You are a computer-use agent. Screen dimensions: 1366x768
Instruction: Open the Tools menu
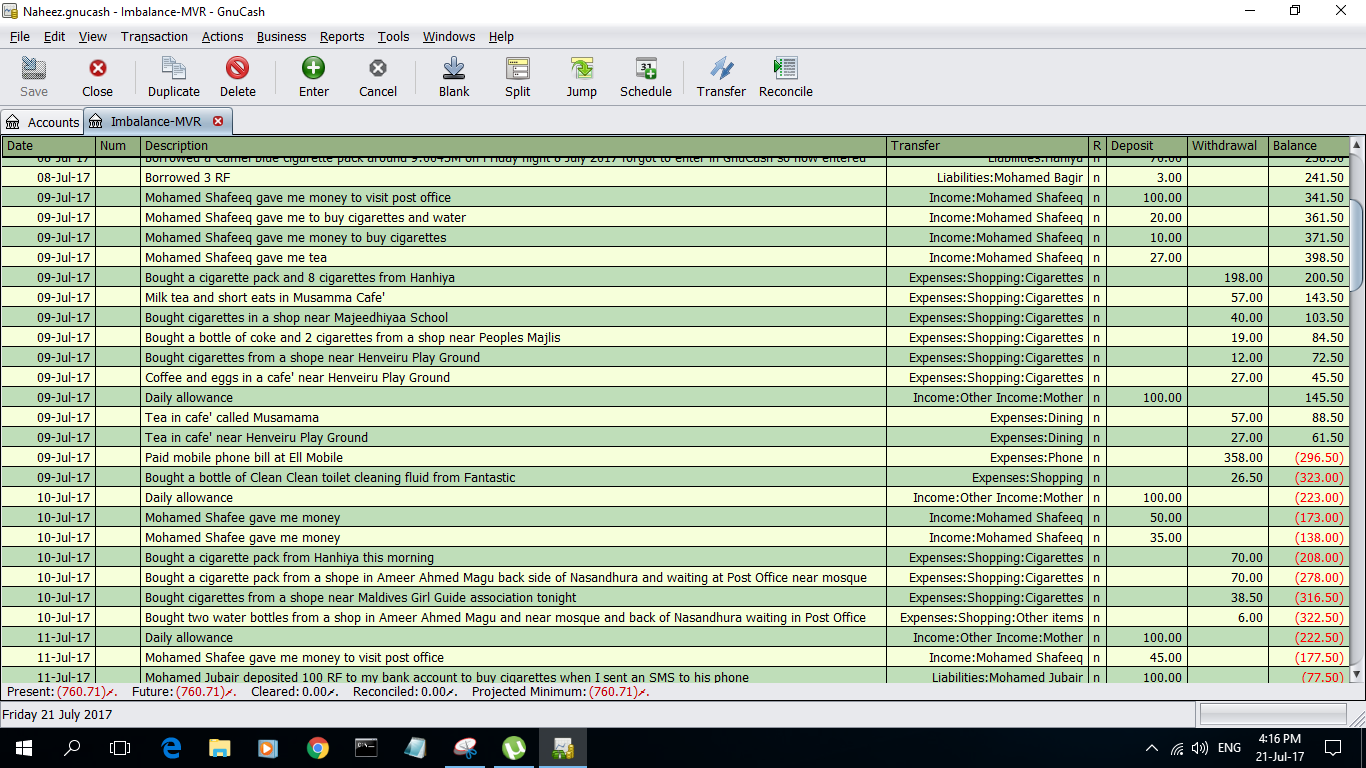[393, 36]
